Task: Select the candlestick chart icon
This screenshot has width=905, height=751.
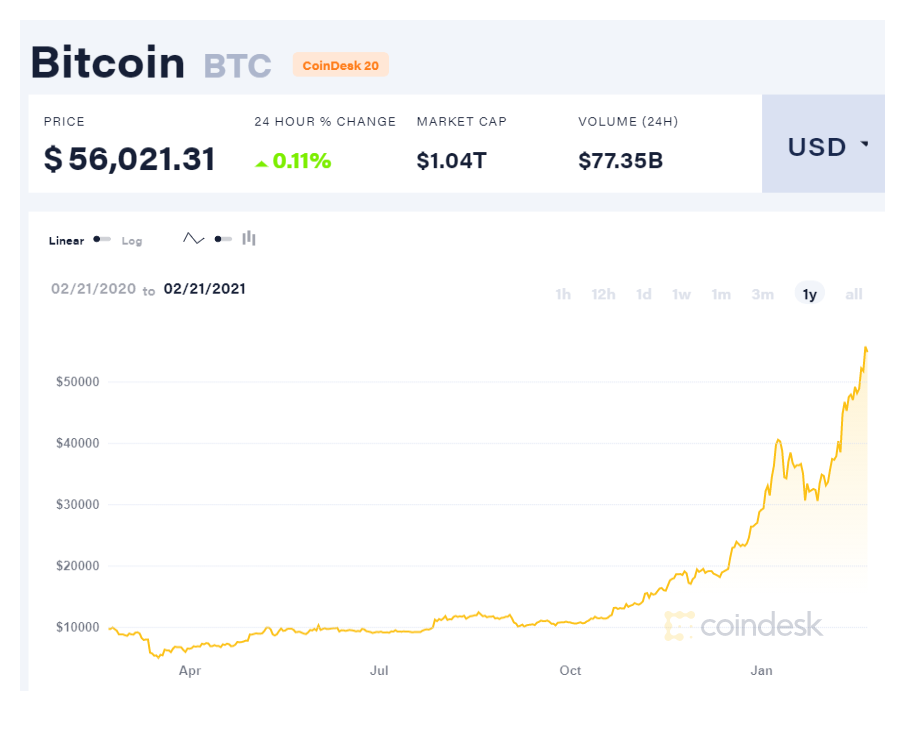Action: [249, 238]
